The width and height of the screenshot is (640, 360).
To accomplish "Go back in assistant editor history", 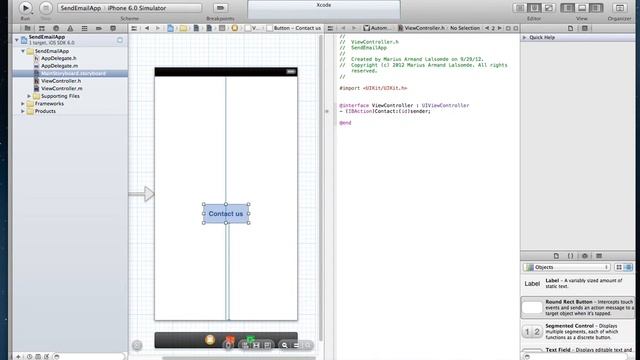I will point(343,28).
